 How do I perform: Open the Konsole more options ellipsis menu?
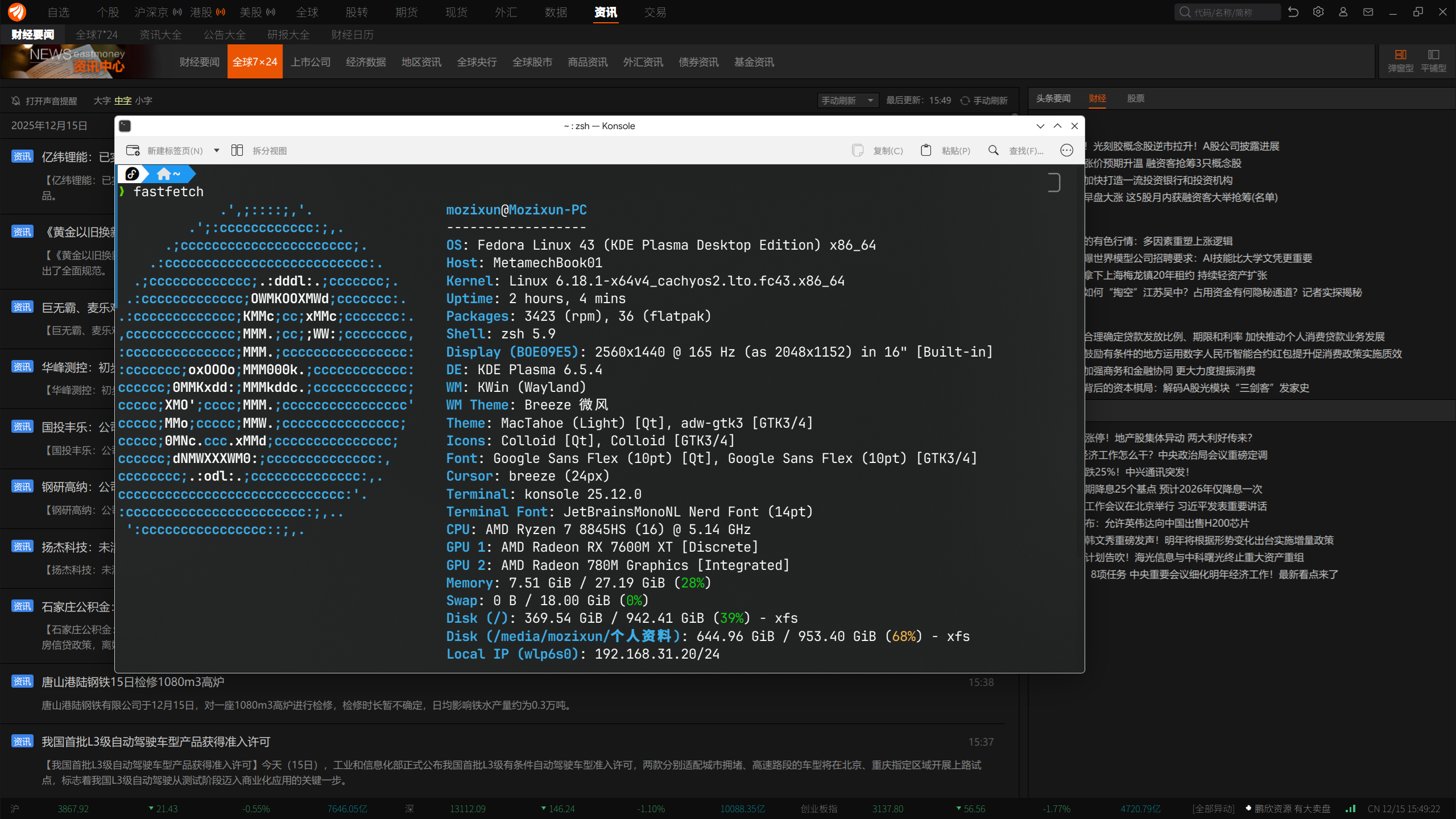pyautogui.click(x=1067, y=151)
